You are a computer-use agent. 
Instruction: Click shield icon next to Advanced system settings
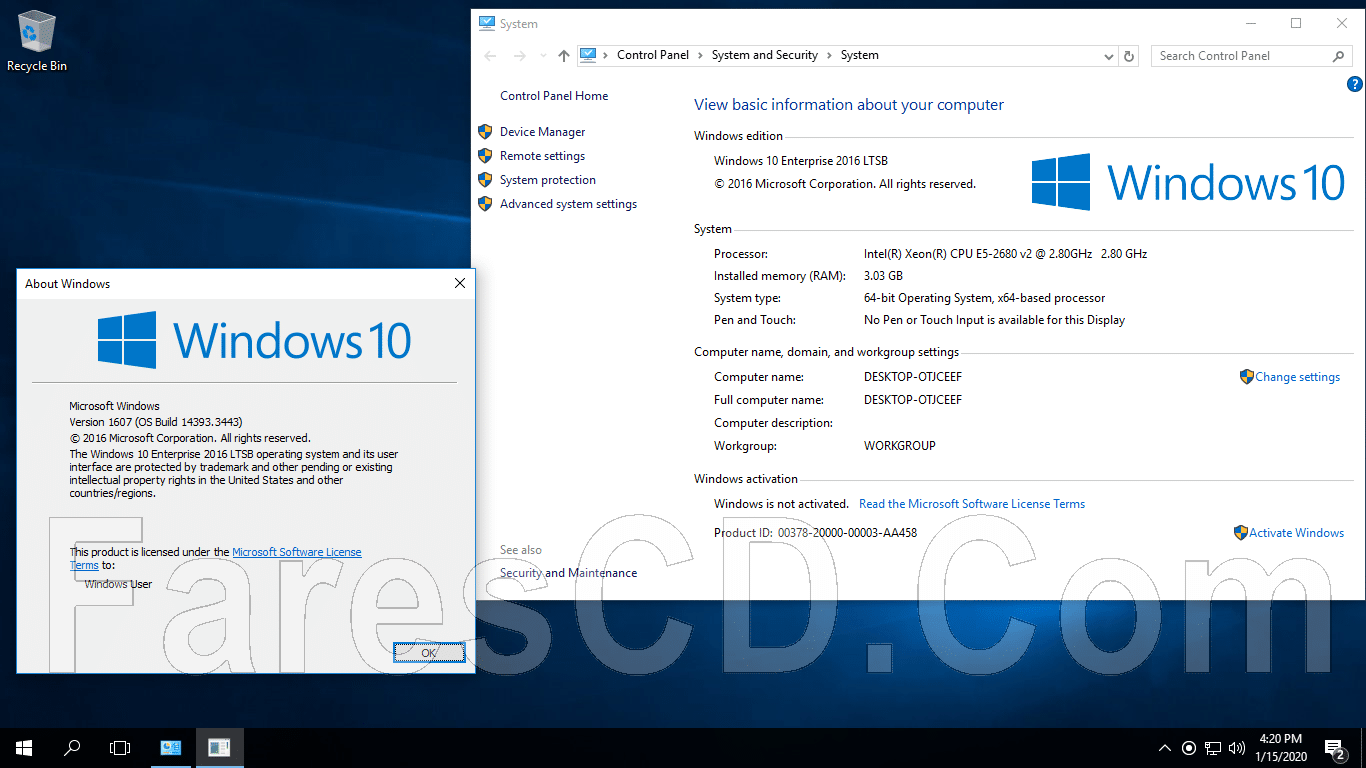point(485,203)
